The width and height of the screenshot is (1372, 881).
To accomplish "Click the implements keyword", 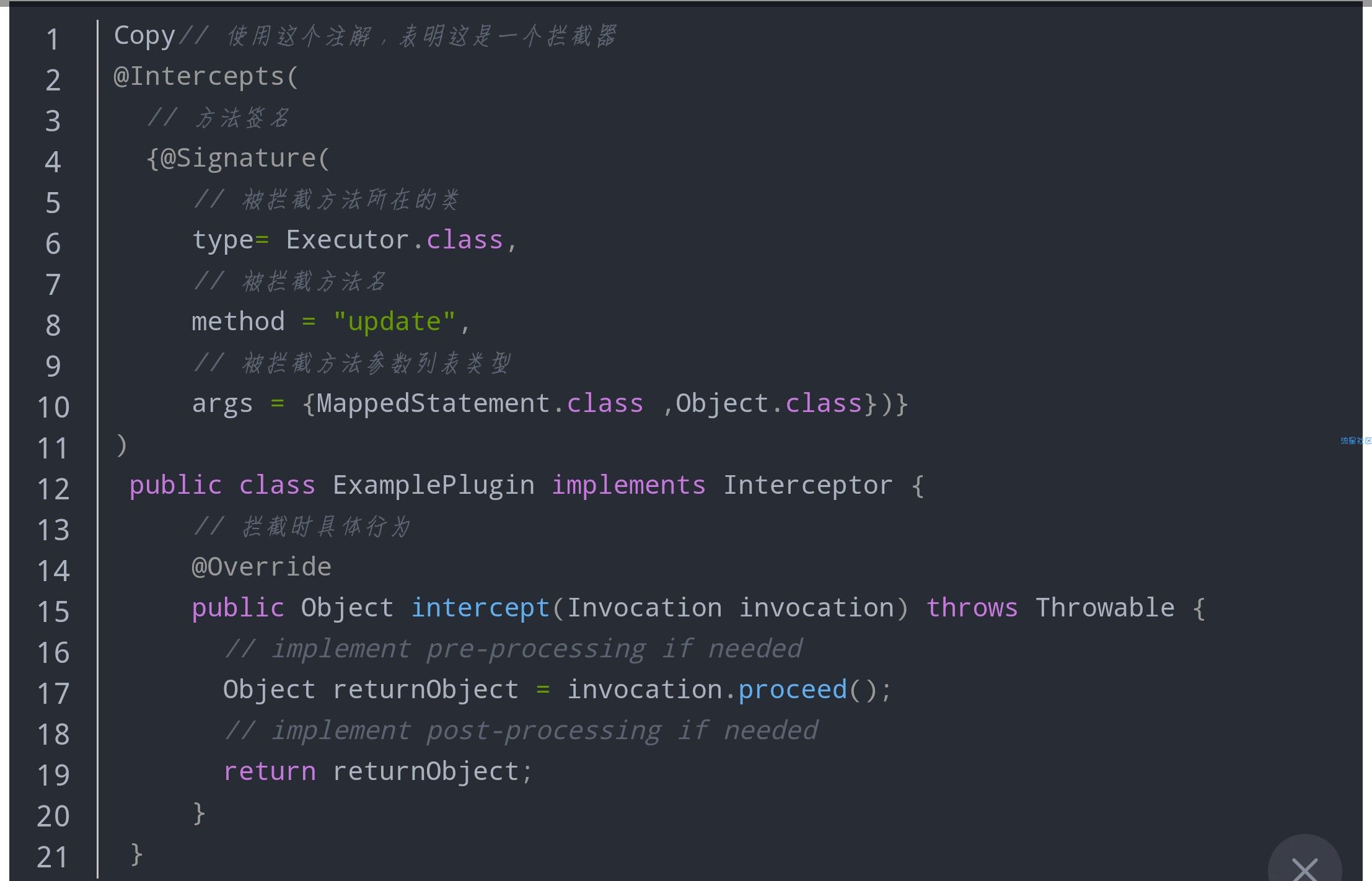I will click(x=628, y=485).
